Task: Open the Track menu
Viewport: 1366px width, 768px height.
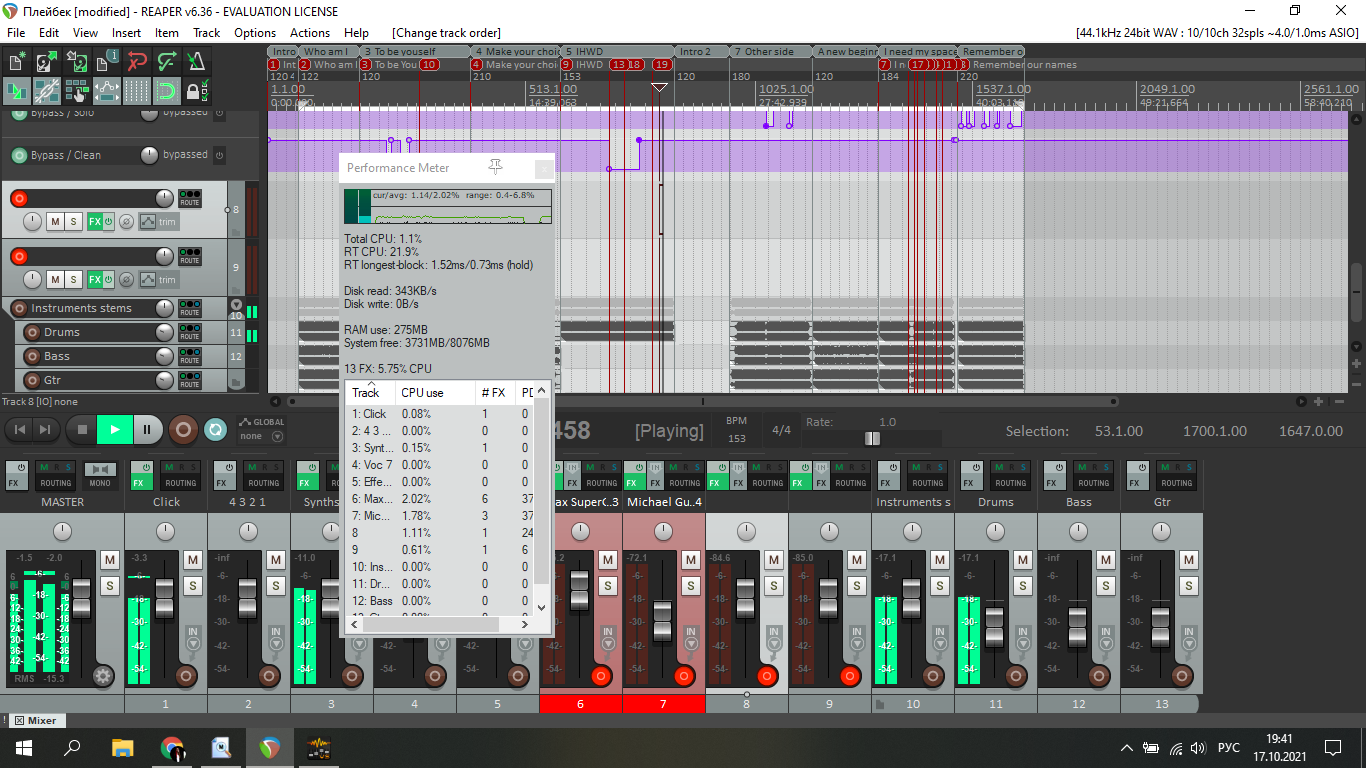Action: point(206,33)
